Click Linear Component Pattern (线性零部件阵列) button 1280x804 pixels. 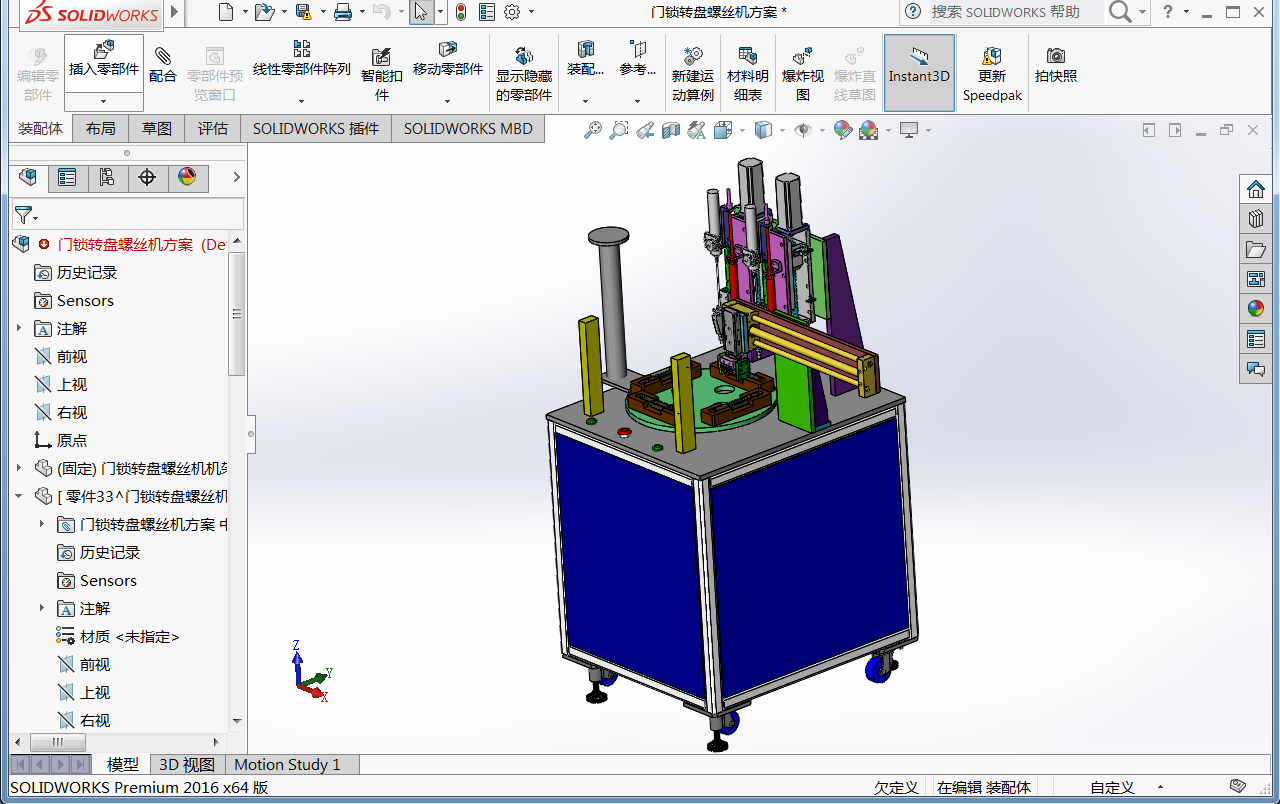301,50
